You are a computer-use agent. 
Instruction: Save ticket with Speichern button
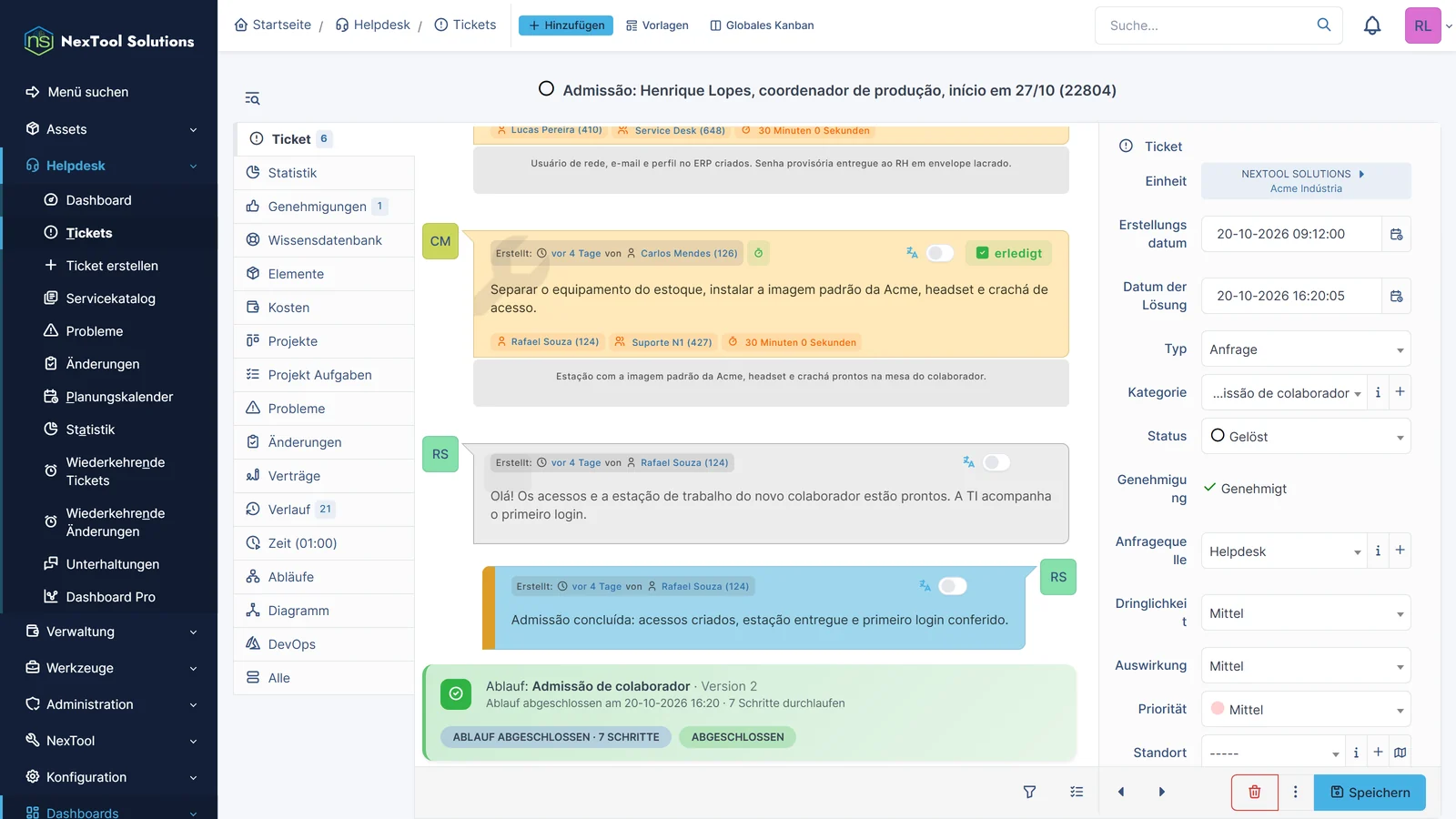[x=1370, y=793]
